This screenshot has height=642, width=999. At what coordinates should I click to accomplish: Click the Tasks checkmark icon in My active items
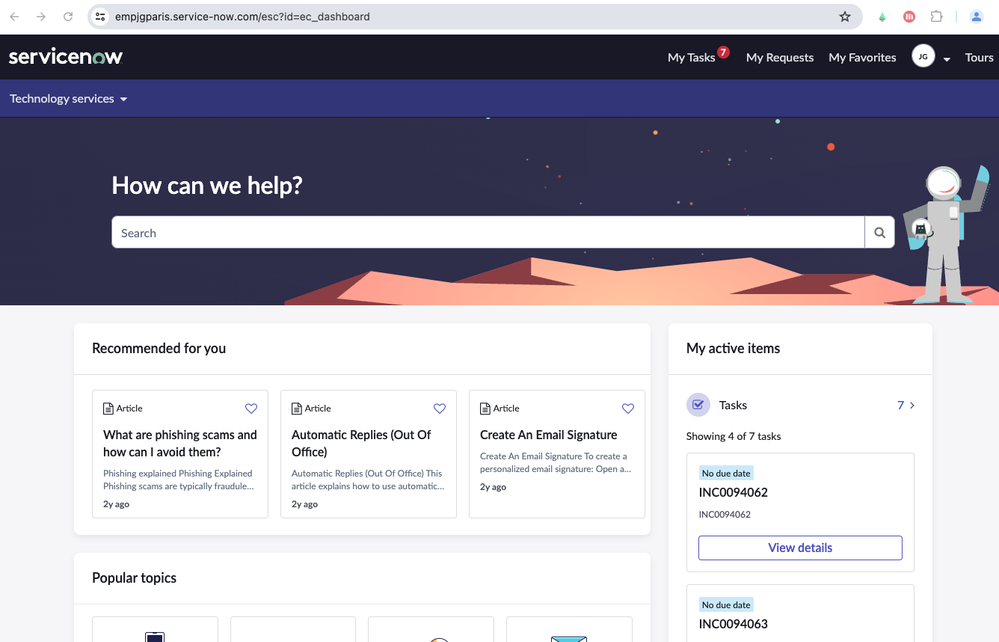(698, 404)
